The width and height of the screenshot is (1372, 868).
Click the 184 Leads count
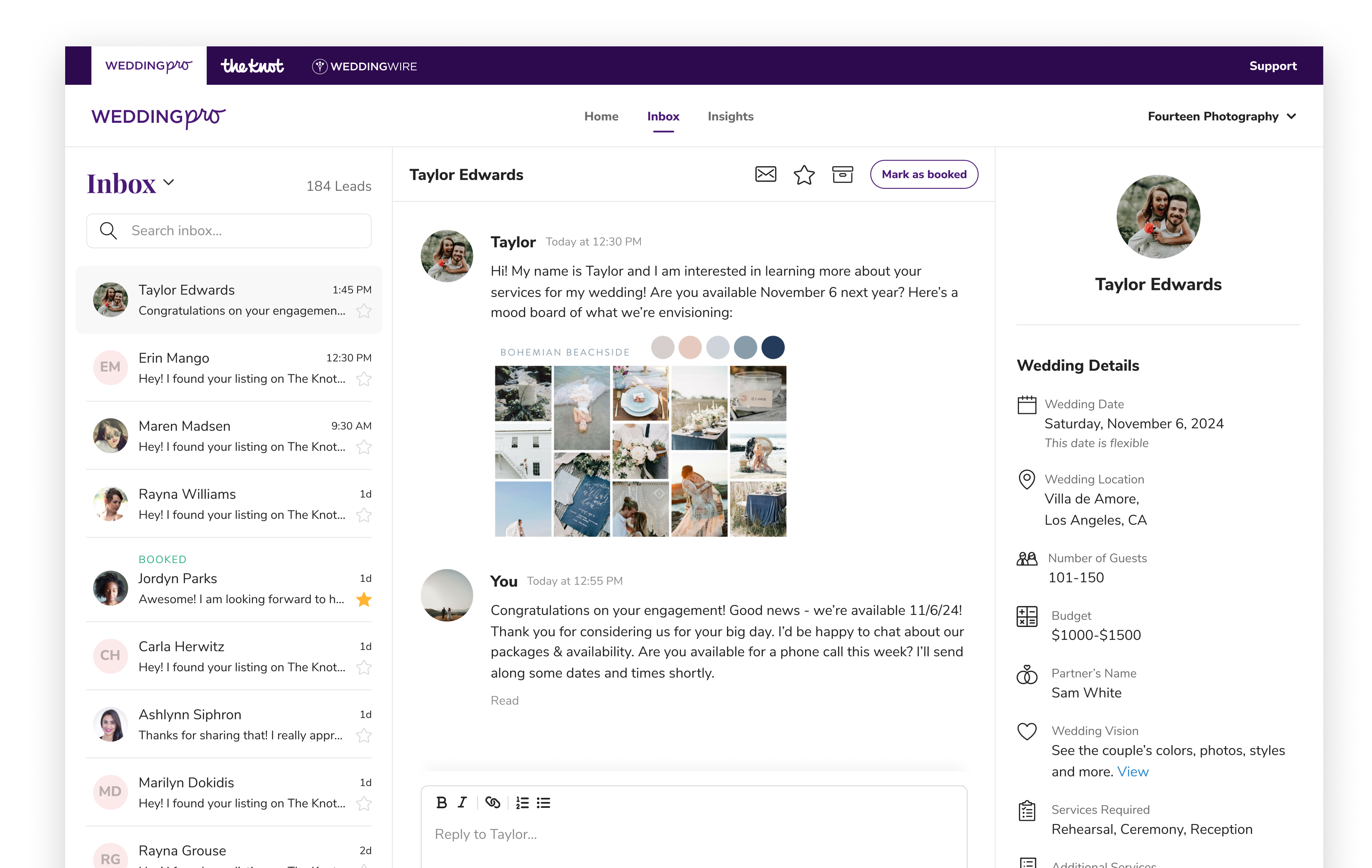[x=338, y=186]
